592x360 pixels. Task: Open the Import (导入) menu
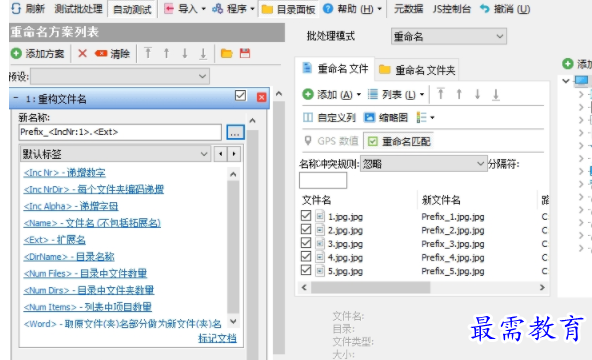(185, 9)
